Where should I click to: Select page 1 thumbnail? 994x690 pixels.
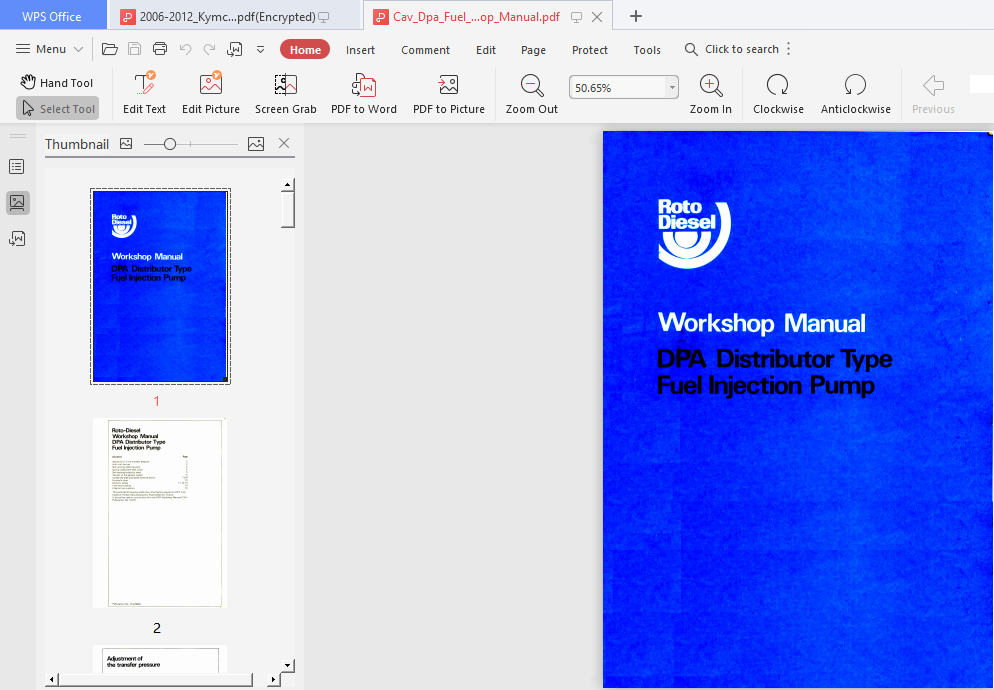pos(160,286)
